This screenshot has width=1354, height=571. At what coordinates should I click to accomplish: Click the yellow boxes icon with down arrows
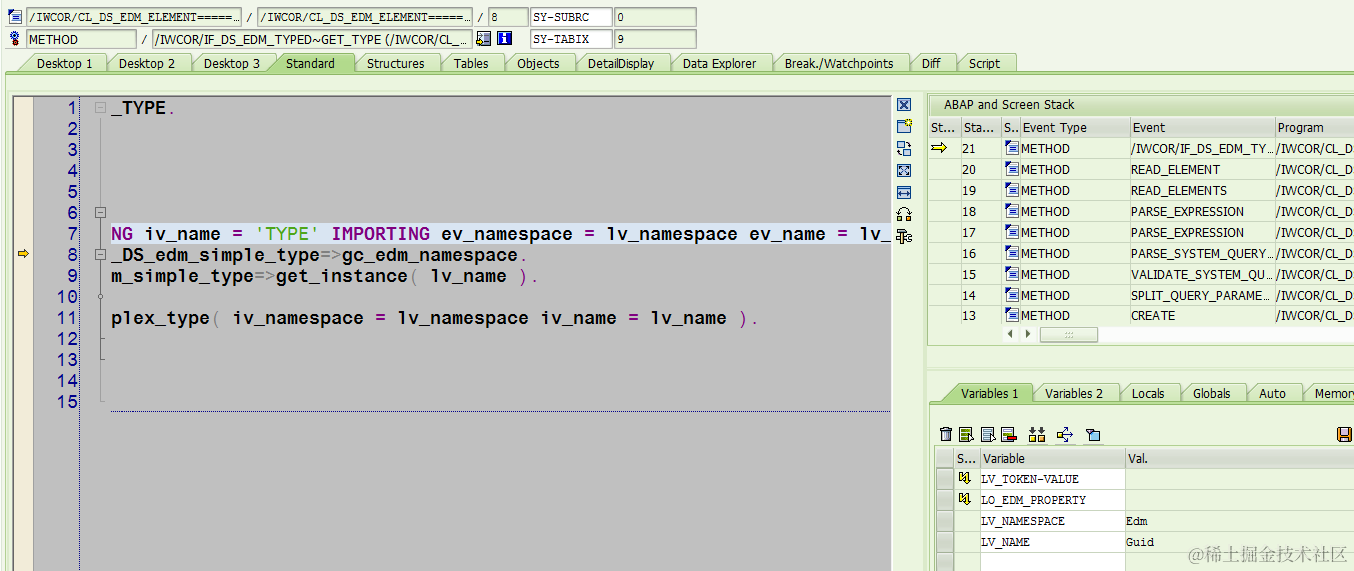[x=1037, y=434]
